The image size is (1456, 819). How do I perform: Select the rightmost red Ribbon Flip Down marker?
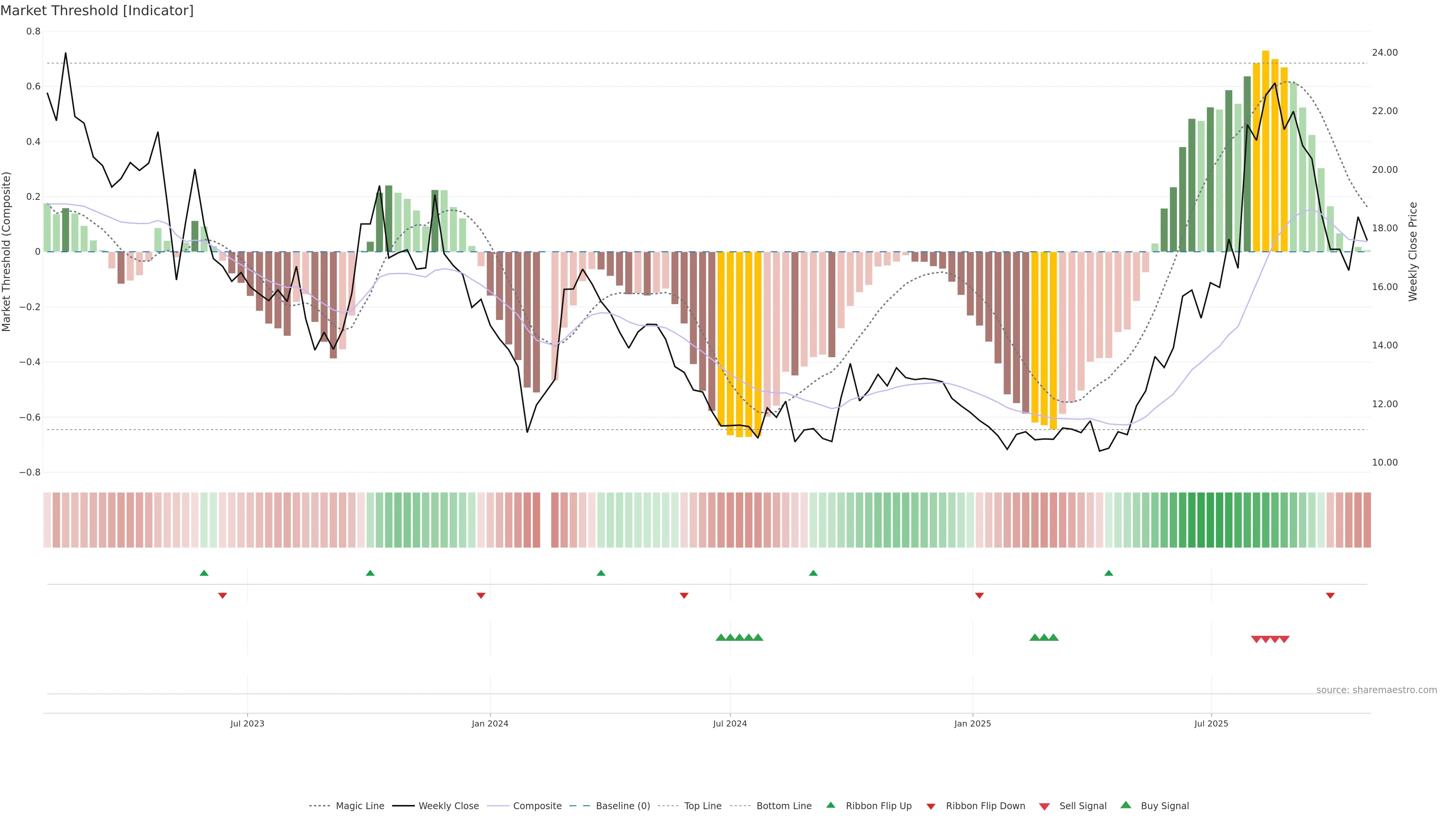[x=1330, y=596]
